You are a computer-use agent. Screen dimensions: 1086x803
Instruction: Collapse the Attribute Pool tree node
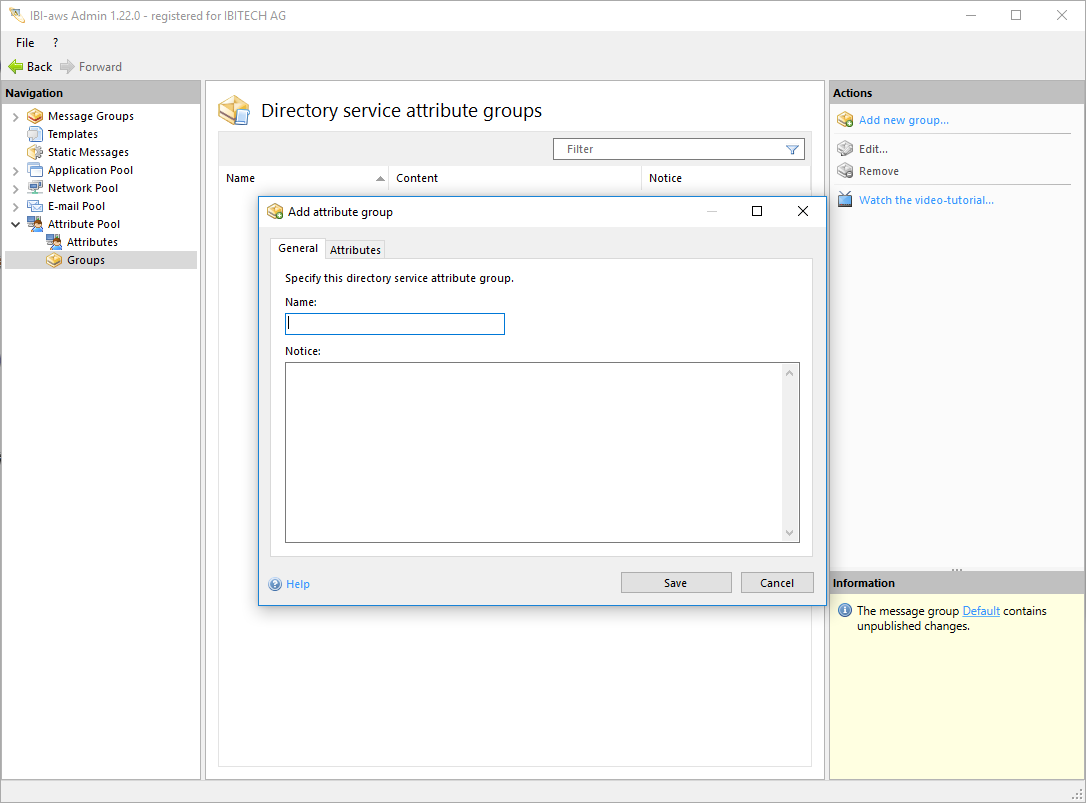(15, 224)
